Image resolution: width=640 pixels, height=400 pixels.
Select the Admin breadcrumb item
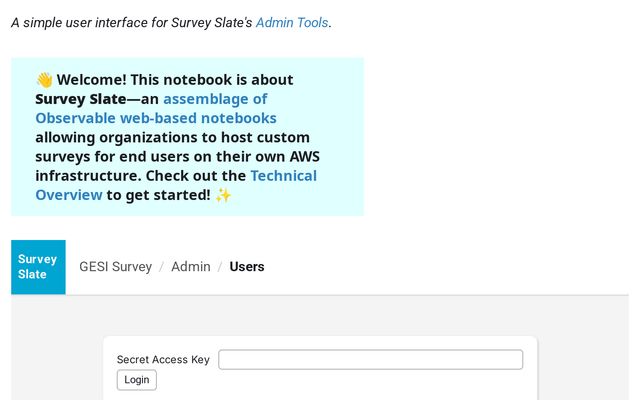(190, 267)
